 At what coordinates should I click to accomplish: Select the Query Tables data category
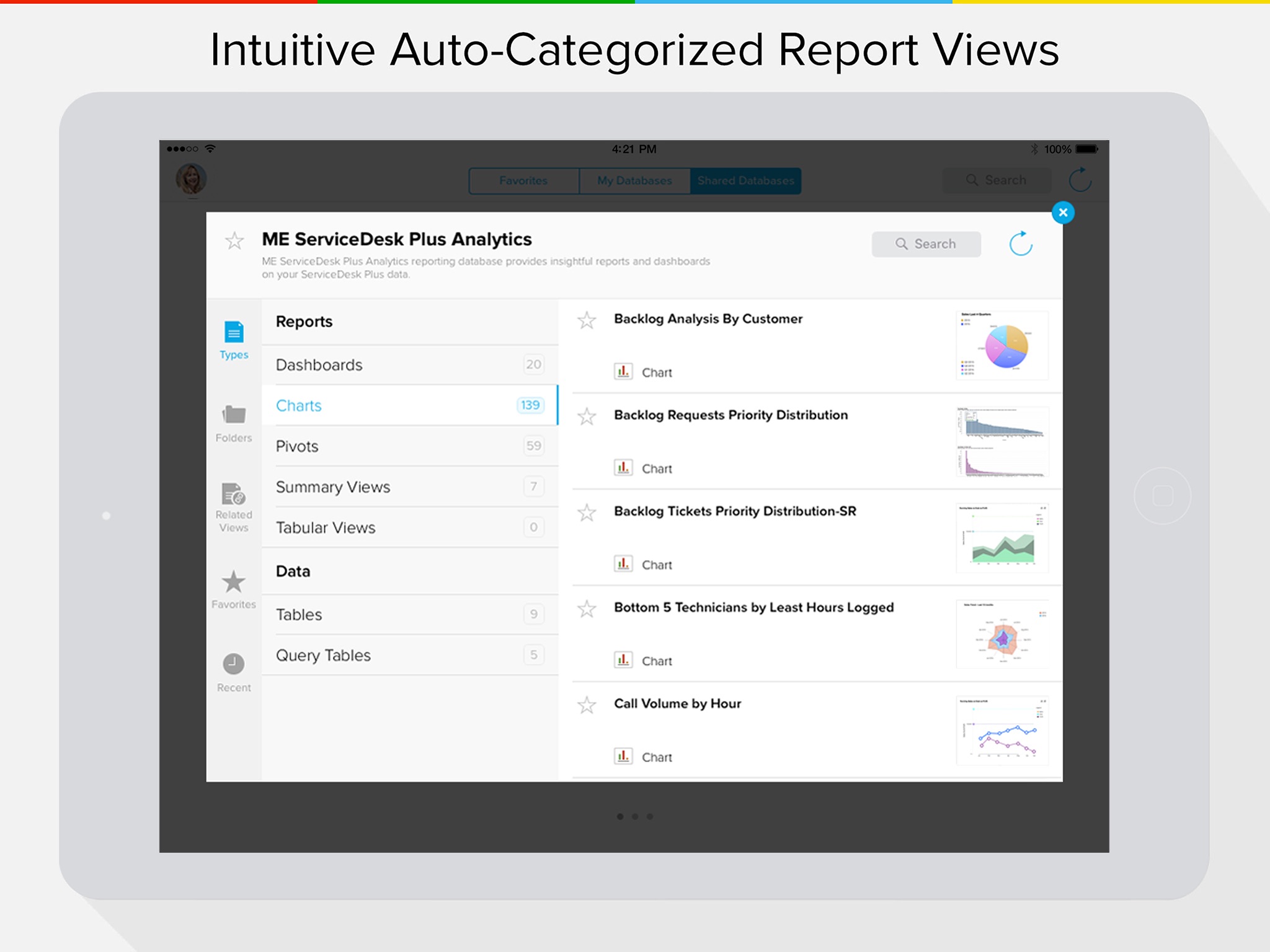(410, 655)
